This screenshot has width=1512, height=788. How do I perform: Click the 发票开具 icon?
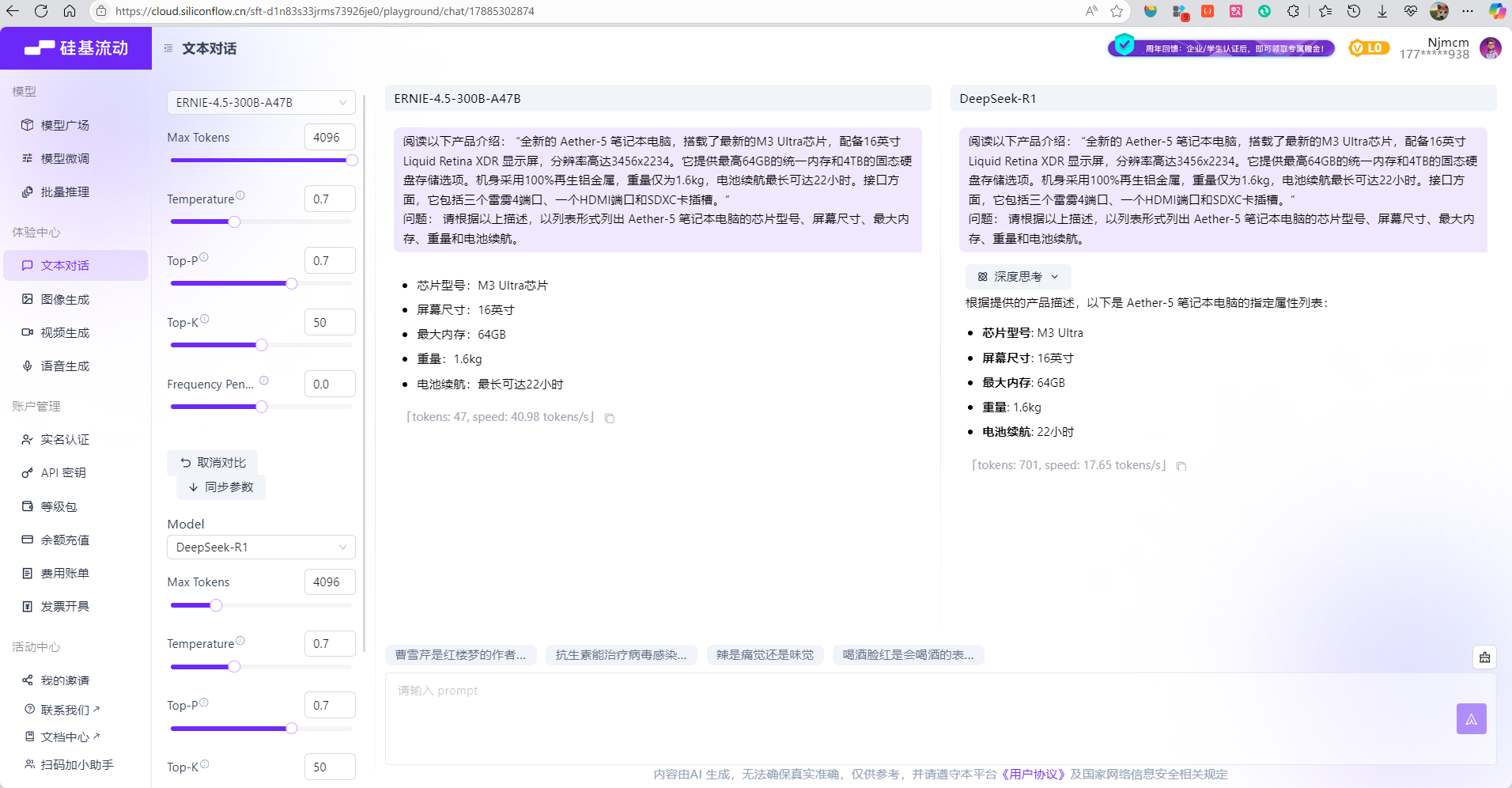pos(28,606)
